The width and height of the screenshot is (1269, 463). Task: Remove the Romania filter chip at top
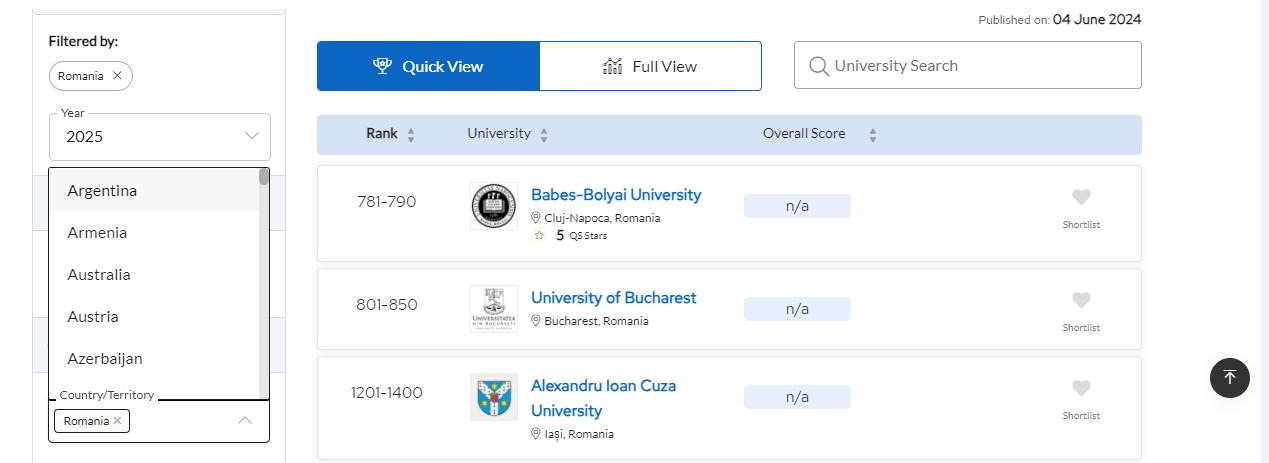117,76
